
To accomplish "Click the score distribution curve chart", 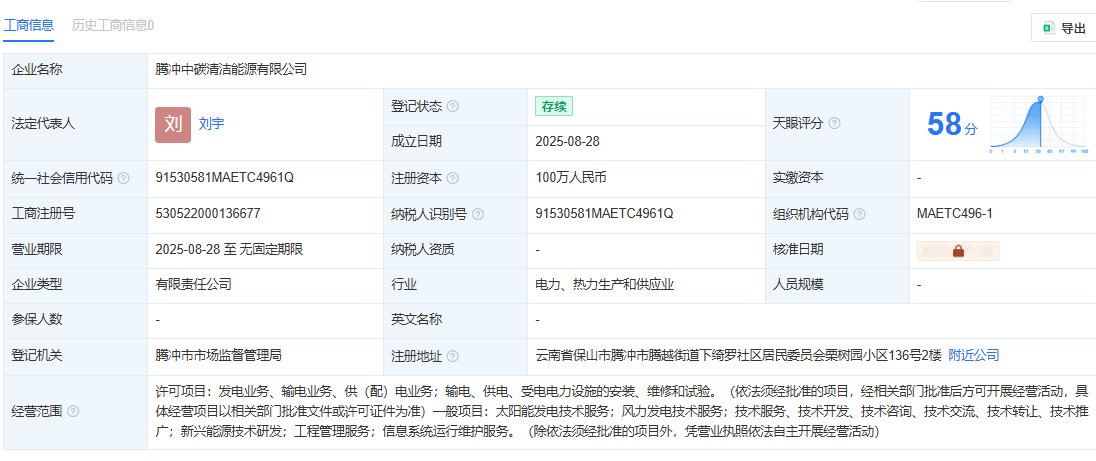I will click(x=1039, y=124).
